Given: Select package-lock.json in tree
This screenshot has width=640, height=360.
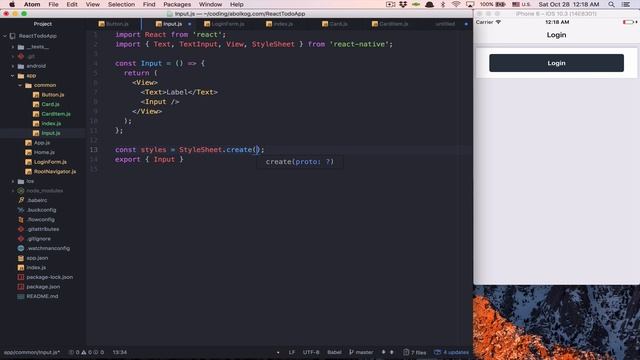Looking at the screenshot, I should click(x=49, y=277).
